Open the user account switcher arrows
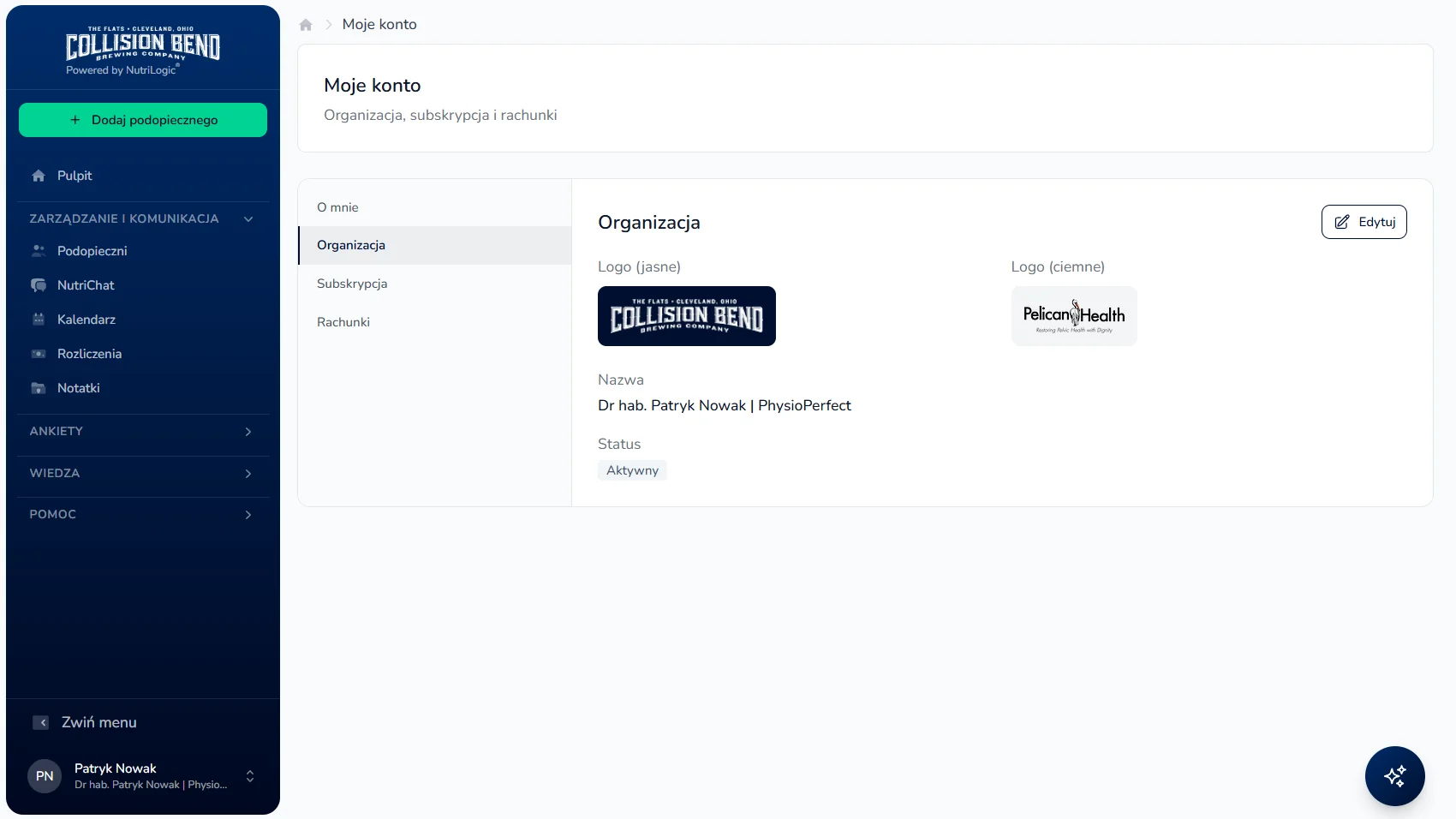Viewport: 1456px width, 819px height. (x=250, y=776)
